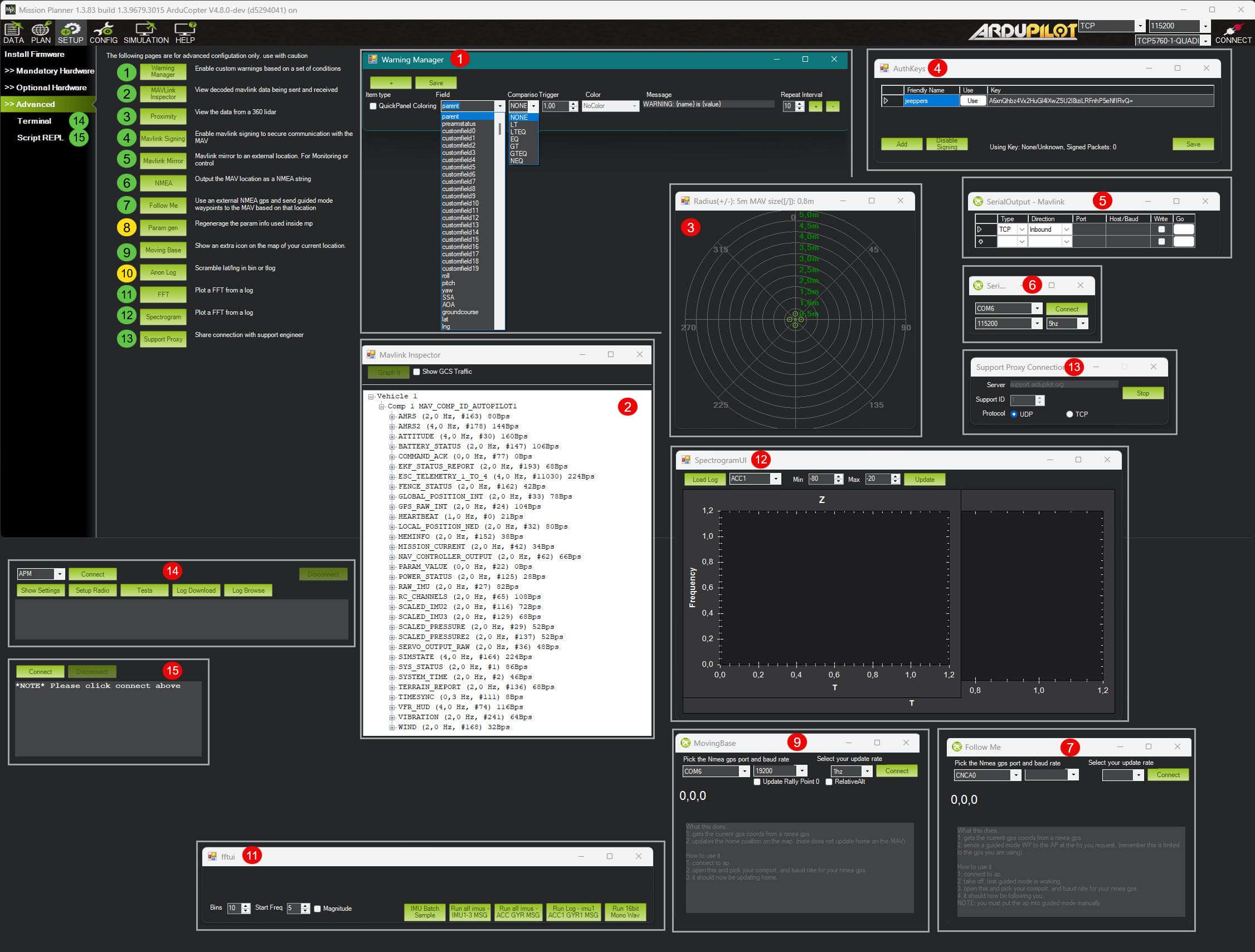Enable Update Rally Point 0 checkbox

pos(756,782)
